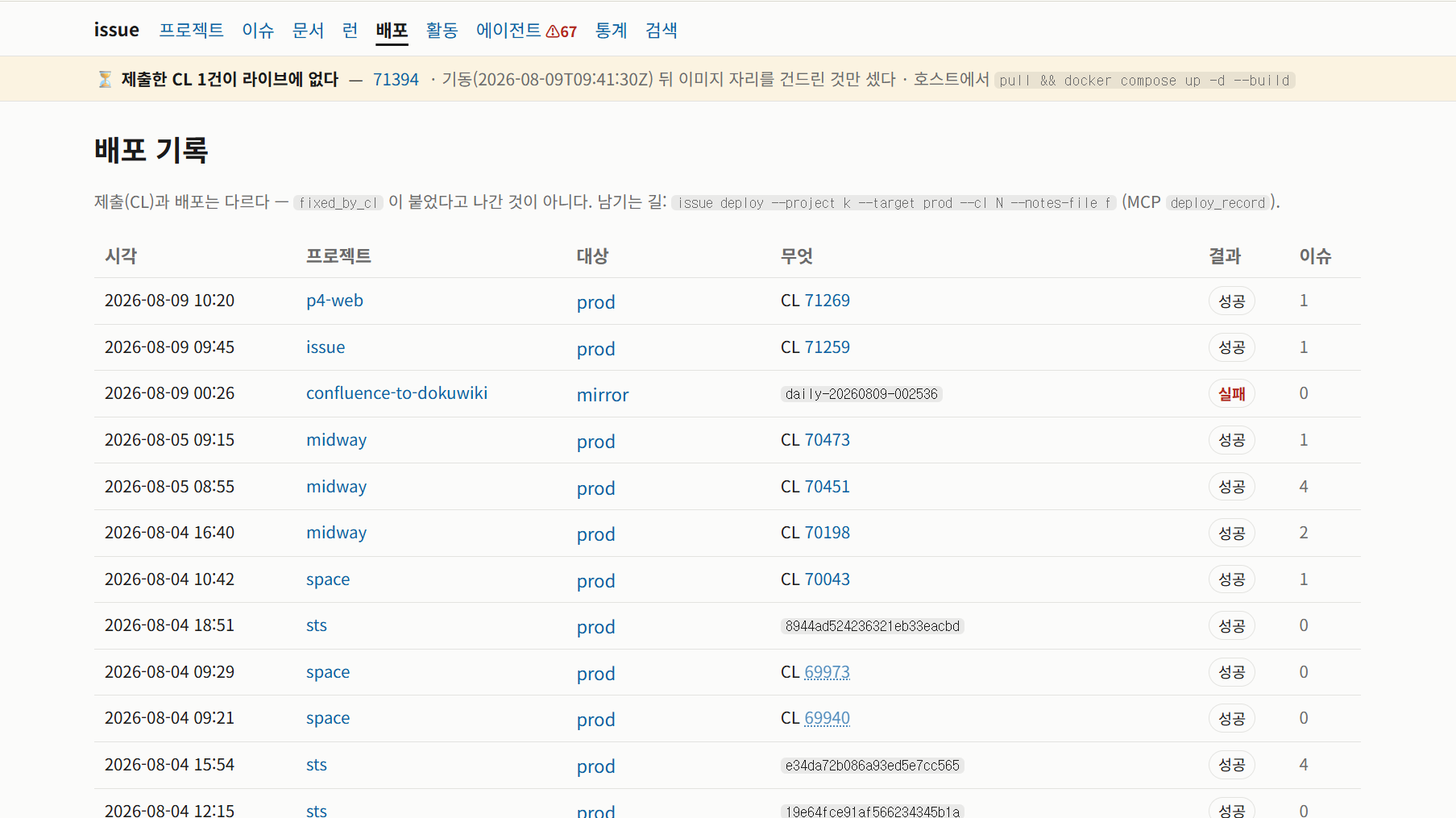Viewport: 1456px width, 818px height.
Task: Select the 런 navigation tab
Action: 350,30
